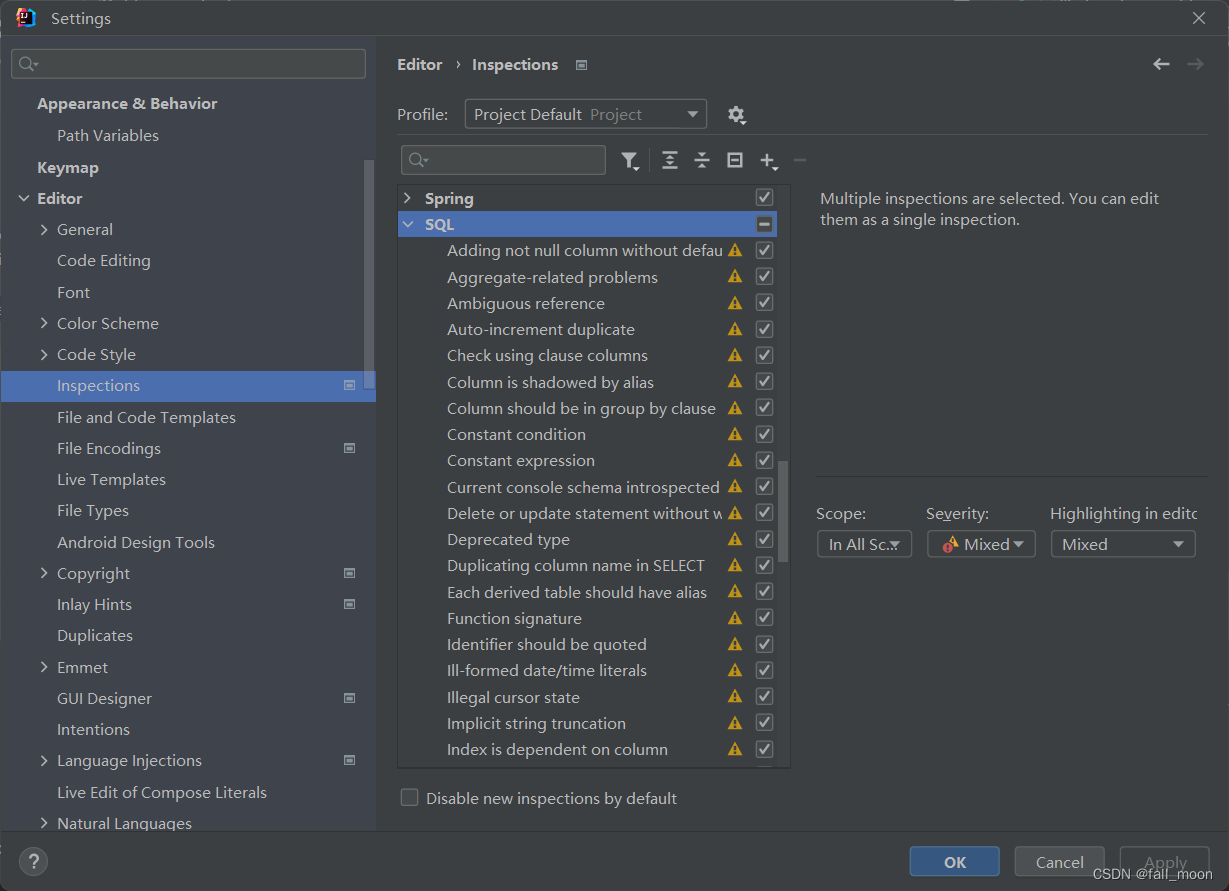Click warning icon for Deprecated type
This screenshot has height=891, width=1229.
click(x=735, y=539)
